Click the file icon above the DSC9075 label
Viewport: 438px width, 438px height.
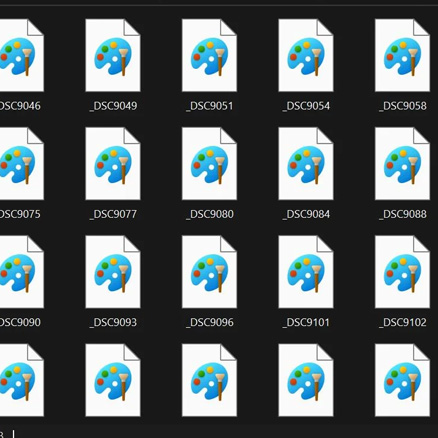22,164
